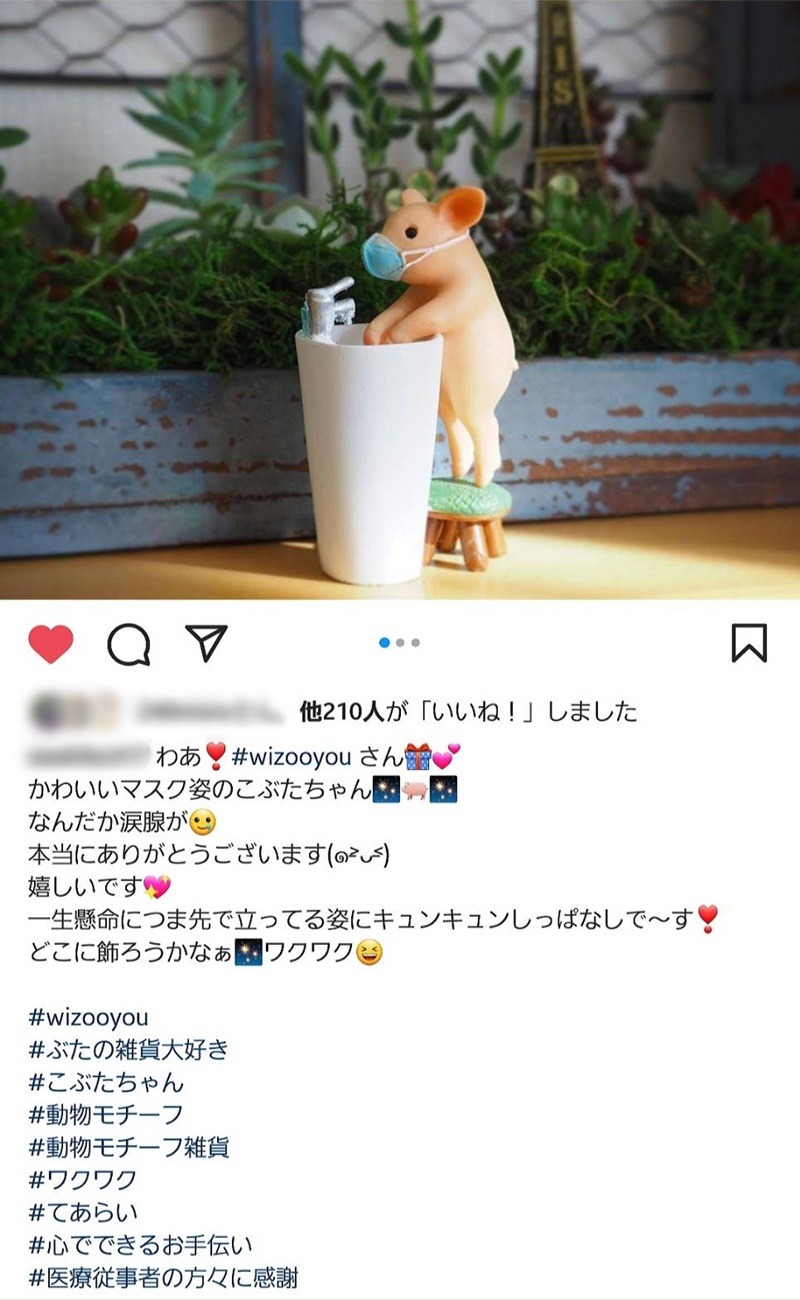Open hashtag #動物モチーフ
This screenshot has width=800, height=1300.
106,1114
